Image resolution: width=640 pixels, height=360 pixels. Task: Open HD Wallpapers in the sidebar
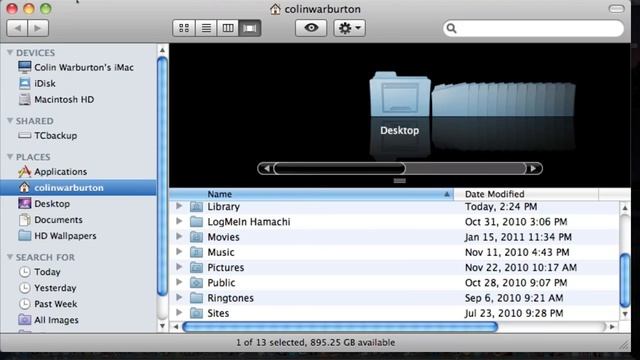78,236
